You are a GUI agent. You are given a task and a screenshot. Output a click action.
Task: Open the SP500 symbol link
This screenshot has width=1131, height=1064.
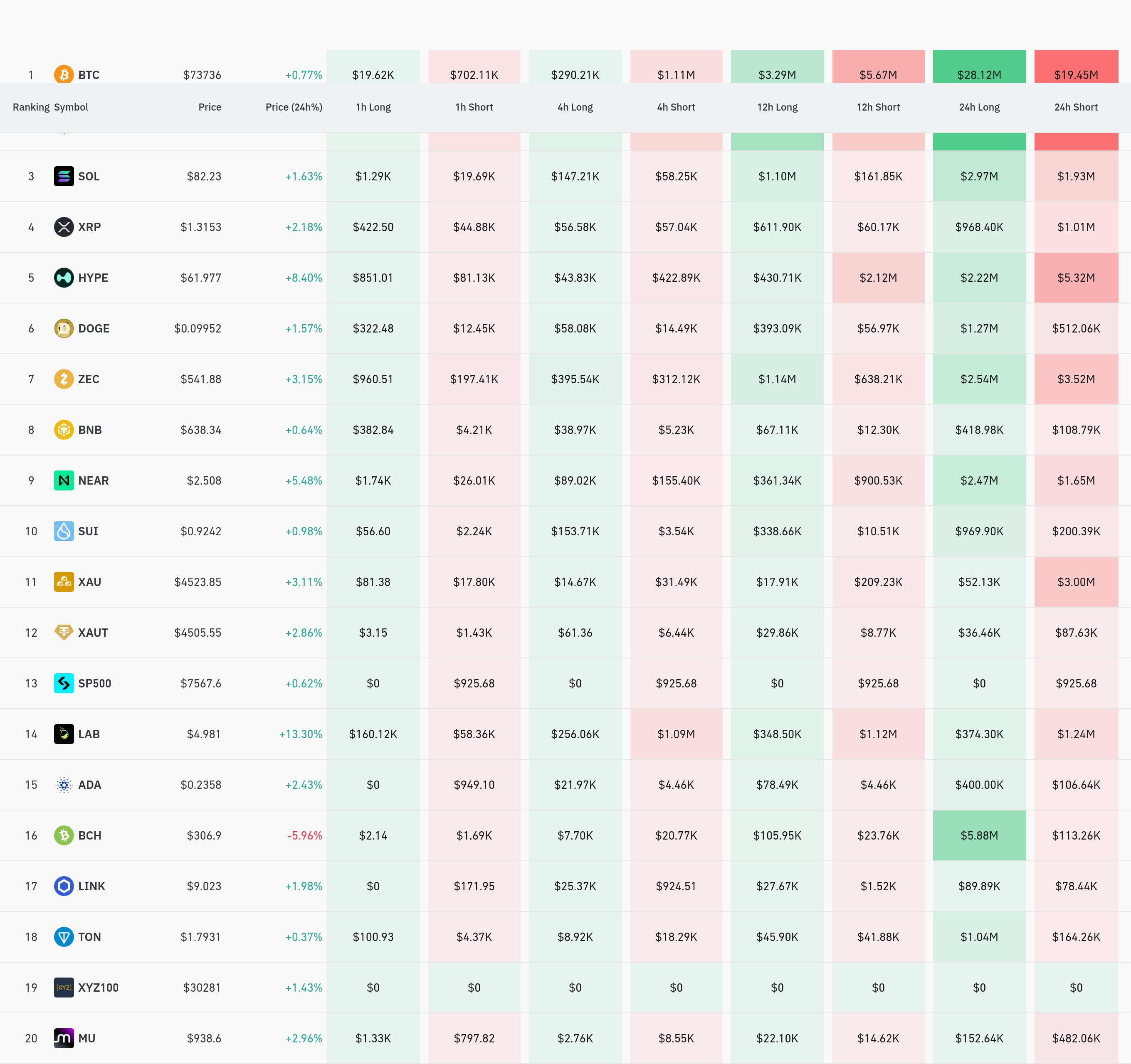click(94, 683)
